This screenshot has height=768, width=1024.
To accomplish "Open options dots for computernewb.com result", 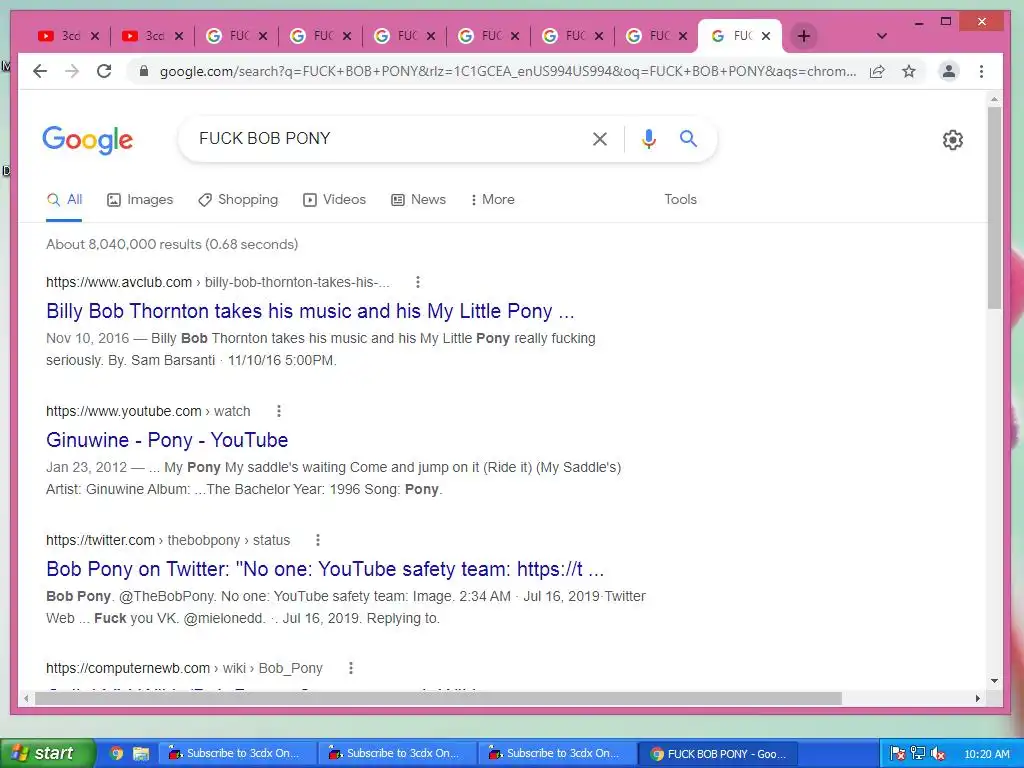I will pos(351,668).
